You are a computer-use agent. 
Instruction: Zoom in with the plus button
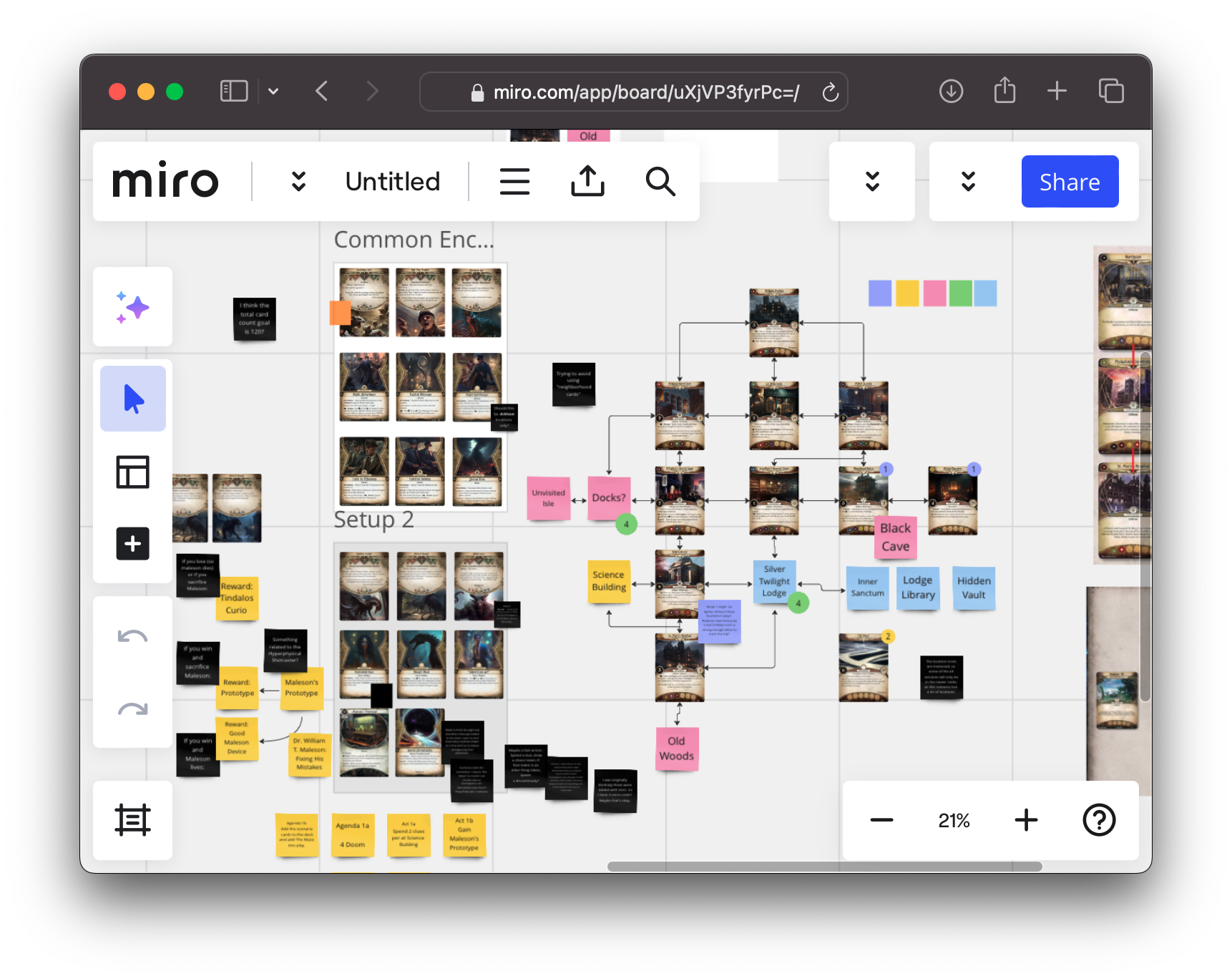(1026, 820)
